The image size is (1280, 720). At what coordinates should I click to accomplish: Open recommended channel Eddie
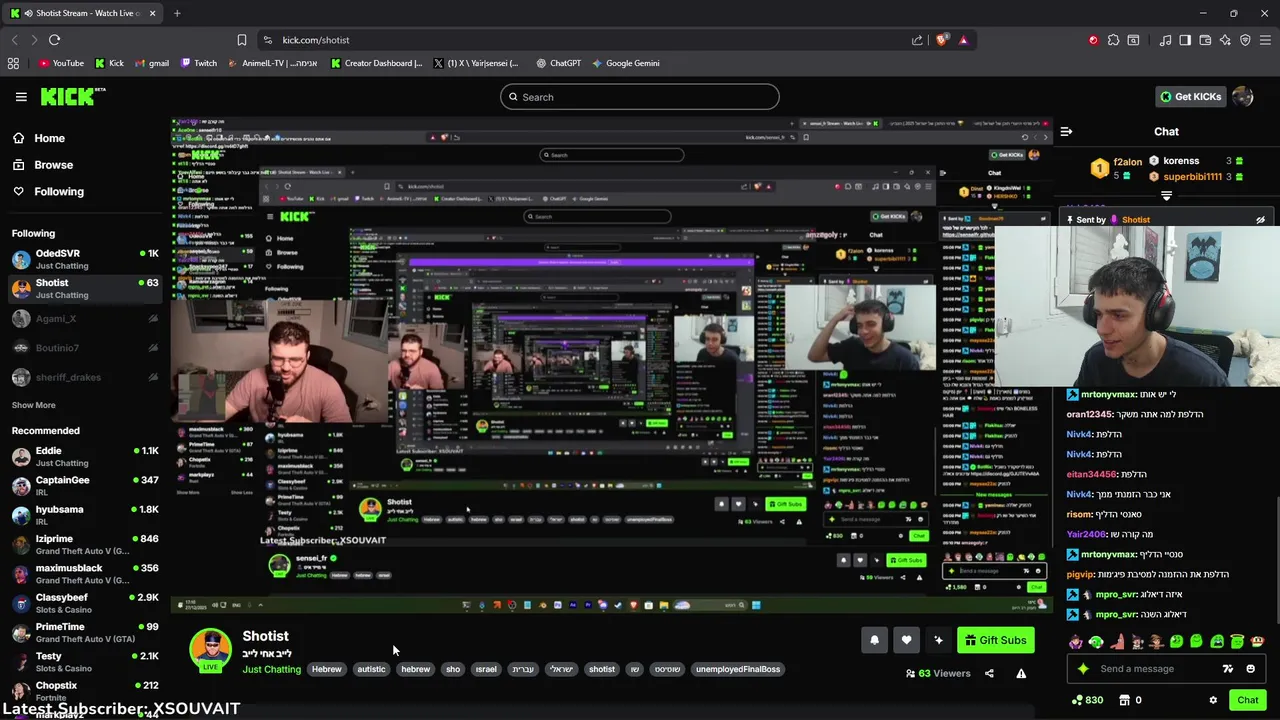(84, 456)
